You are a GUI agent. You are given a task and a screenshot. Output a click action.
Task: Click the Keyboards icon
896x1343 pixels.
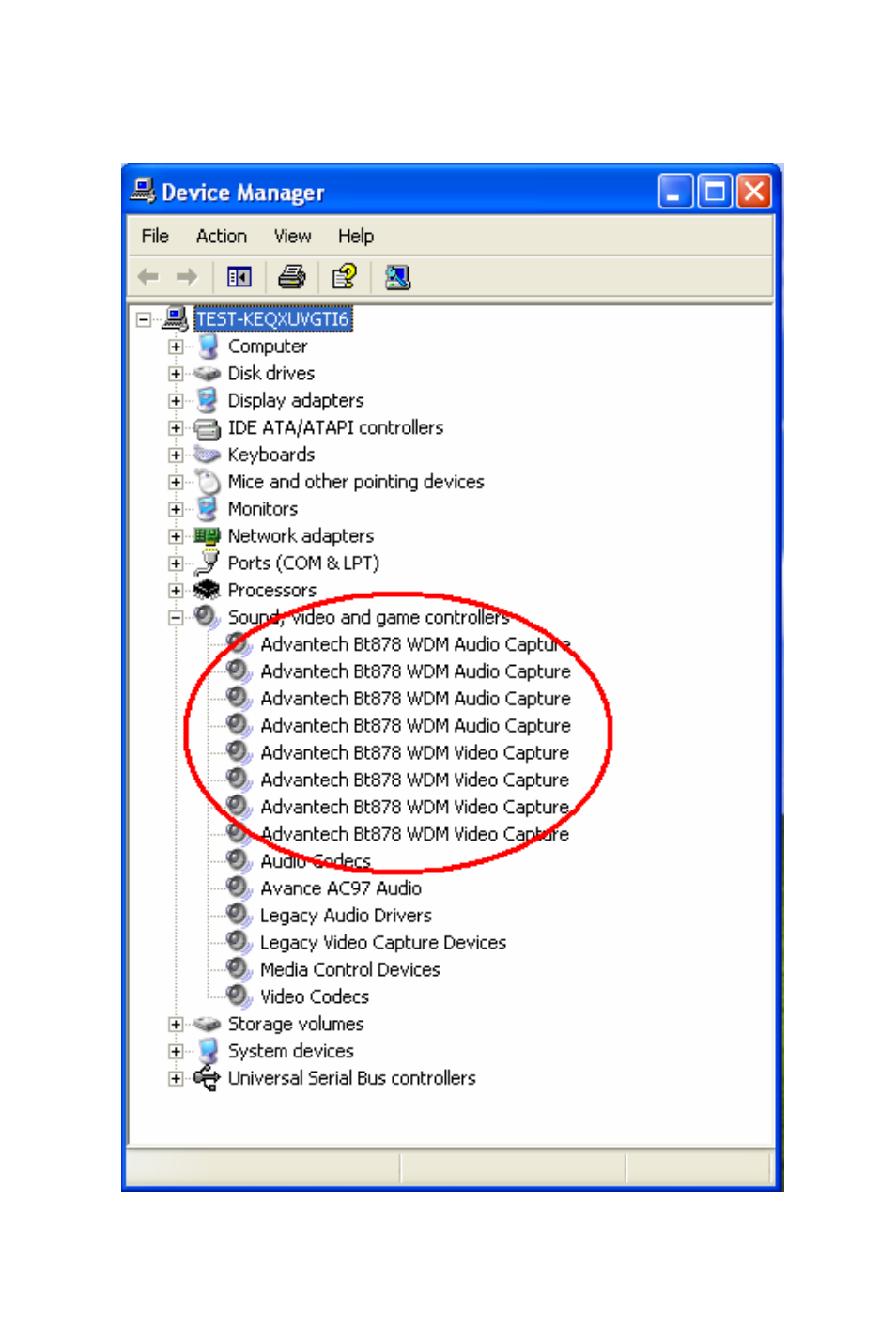point(208,455)
